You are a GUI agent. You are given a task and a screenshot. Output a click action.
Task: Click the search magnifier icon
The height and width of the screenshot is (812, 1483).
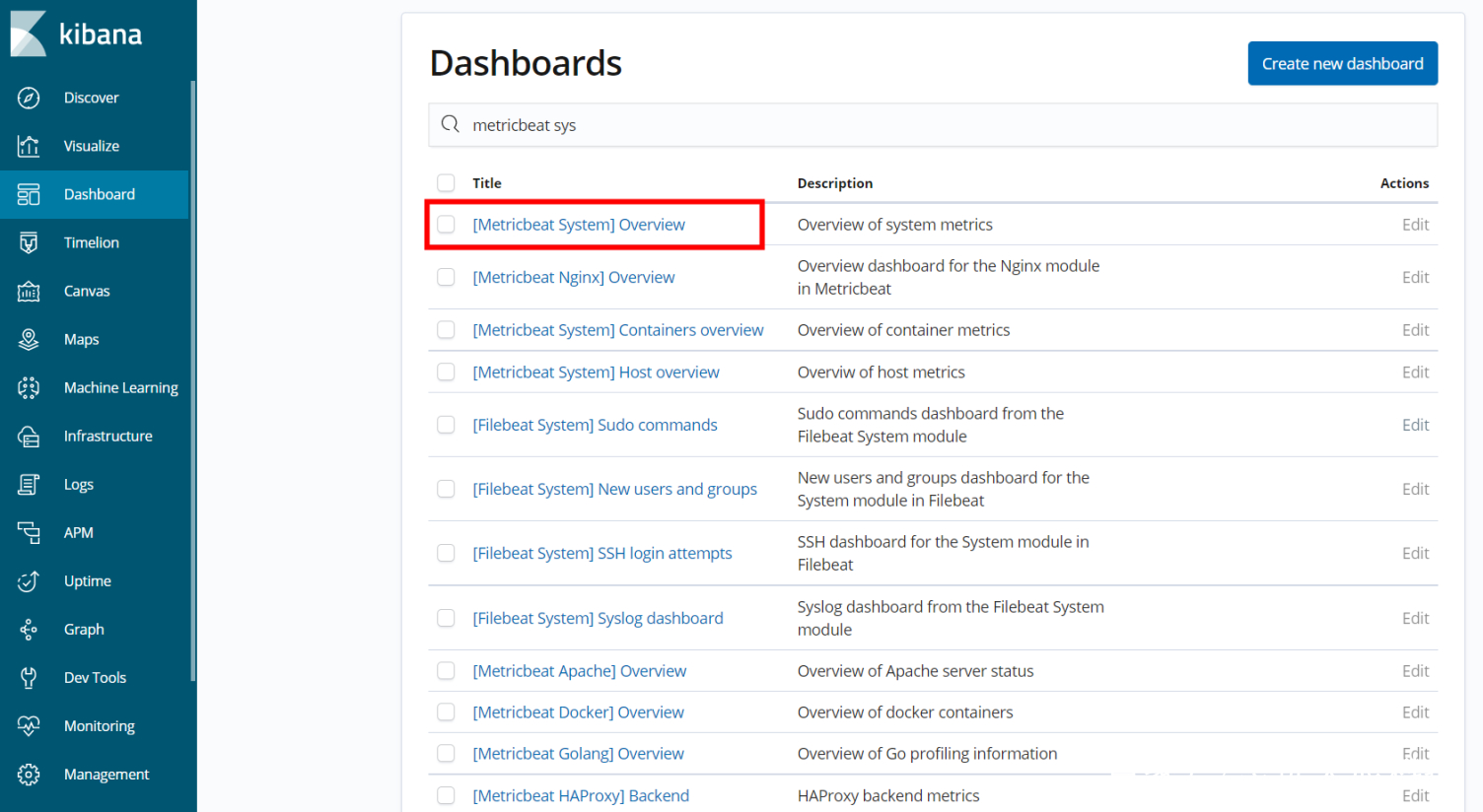(451, 124)
